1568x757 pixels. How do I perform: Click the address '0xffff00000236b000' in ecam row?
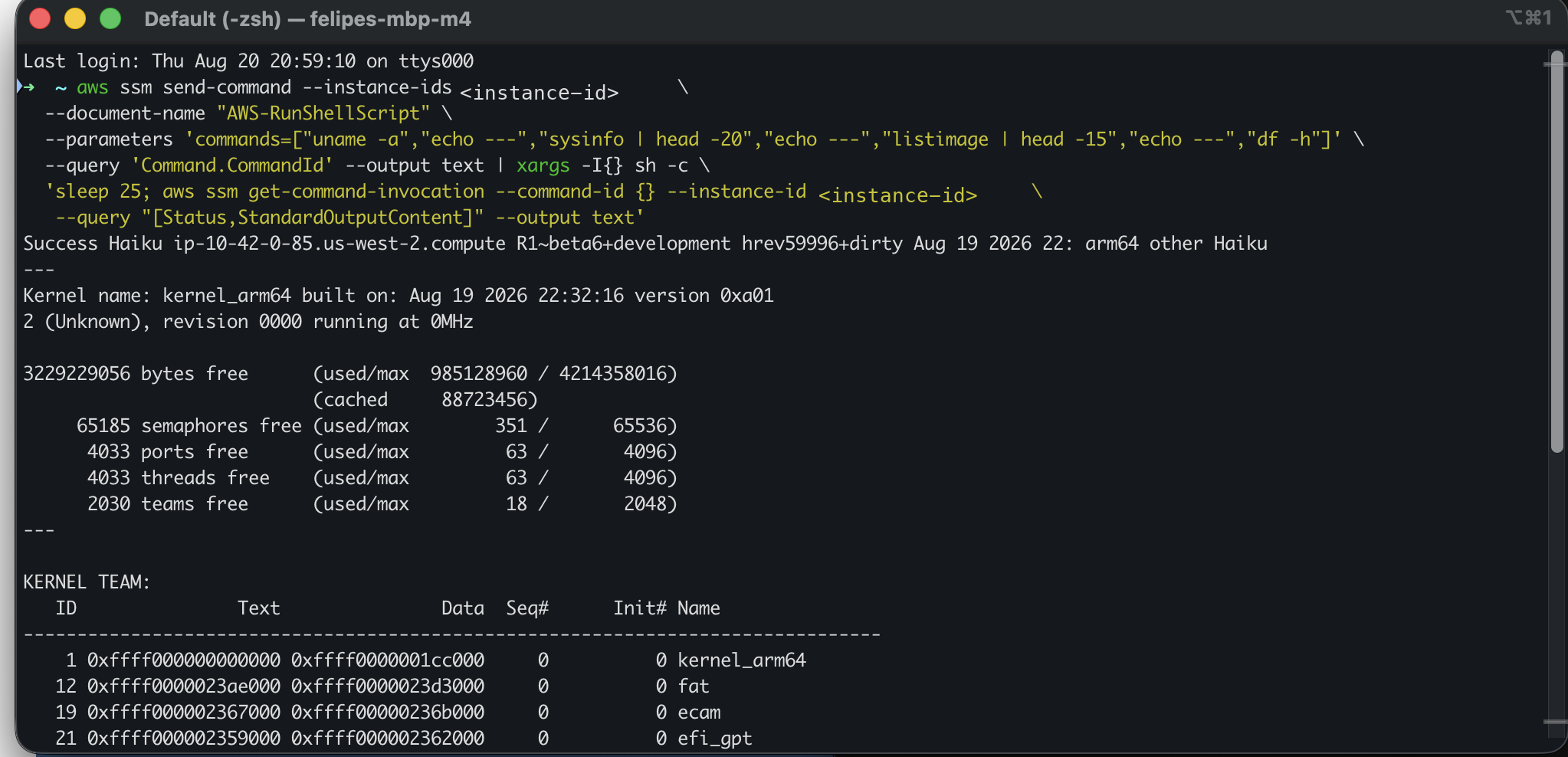[x=388, y=713]
